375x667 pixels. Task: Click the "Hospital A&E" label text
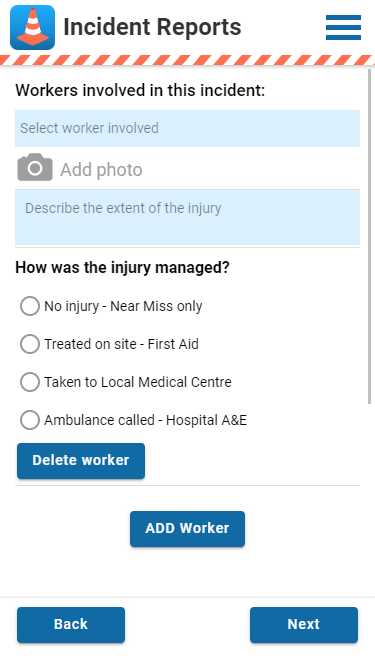pos(206,420)
